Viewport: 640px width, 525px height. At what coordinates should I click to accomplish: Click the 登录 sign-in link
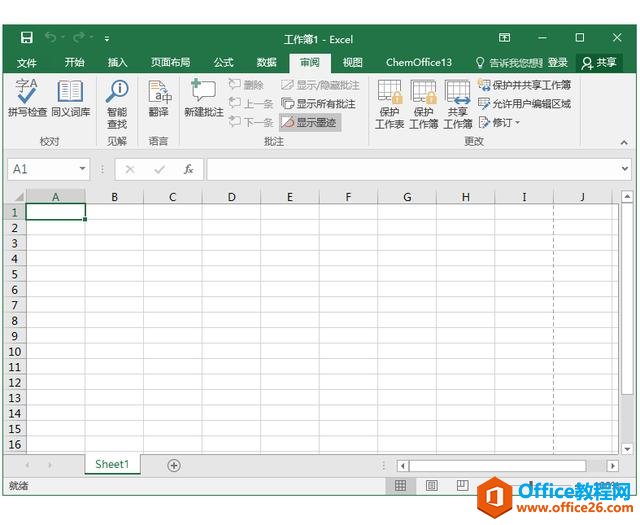pyautogui.click(x=558, y=63)
